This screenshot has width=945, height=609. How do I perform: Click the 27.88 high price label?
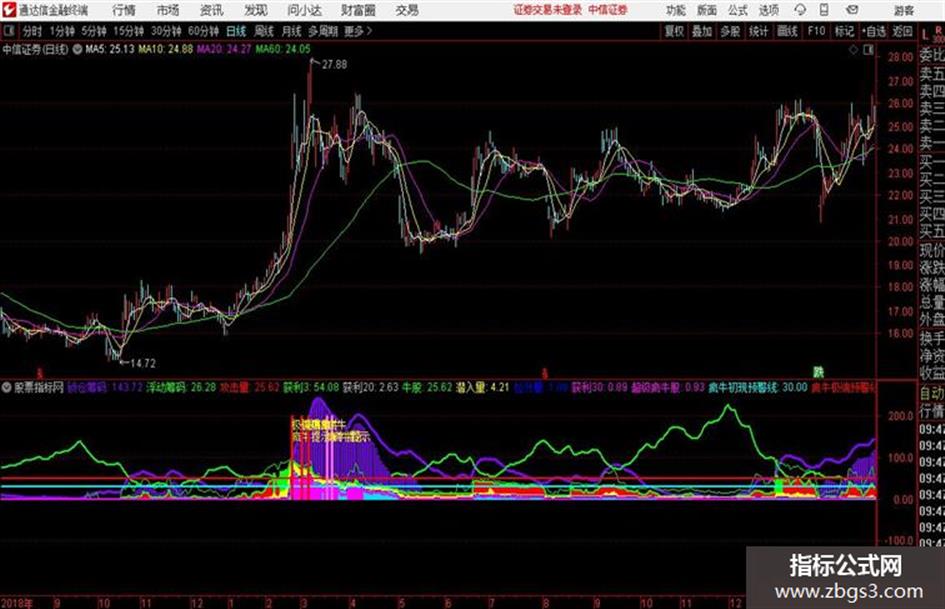pyautogui.click(x=334, y=65)
